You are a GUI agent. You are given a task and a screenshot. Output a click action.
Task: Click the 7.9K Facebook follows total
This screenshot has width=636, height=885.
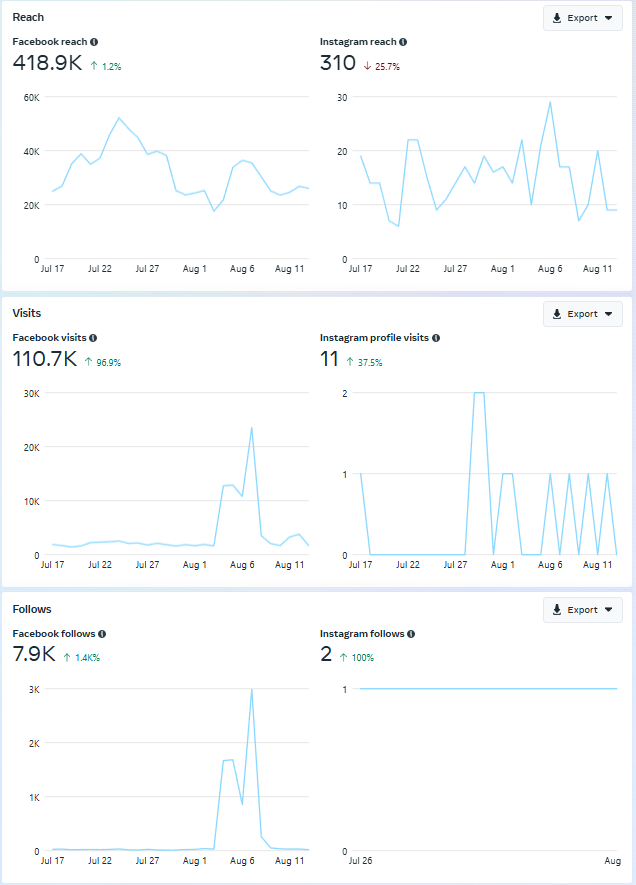point(33,655)
